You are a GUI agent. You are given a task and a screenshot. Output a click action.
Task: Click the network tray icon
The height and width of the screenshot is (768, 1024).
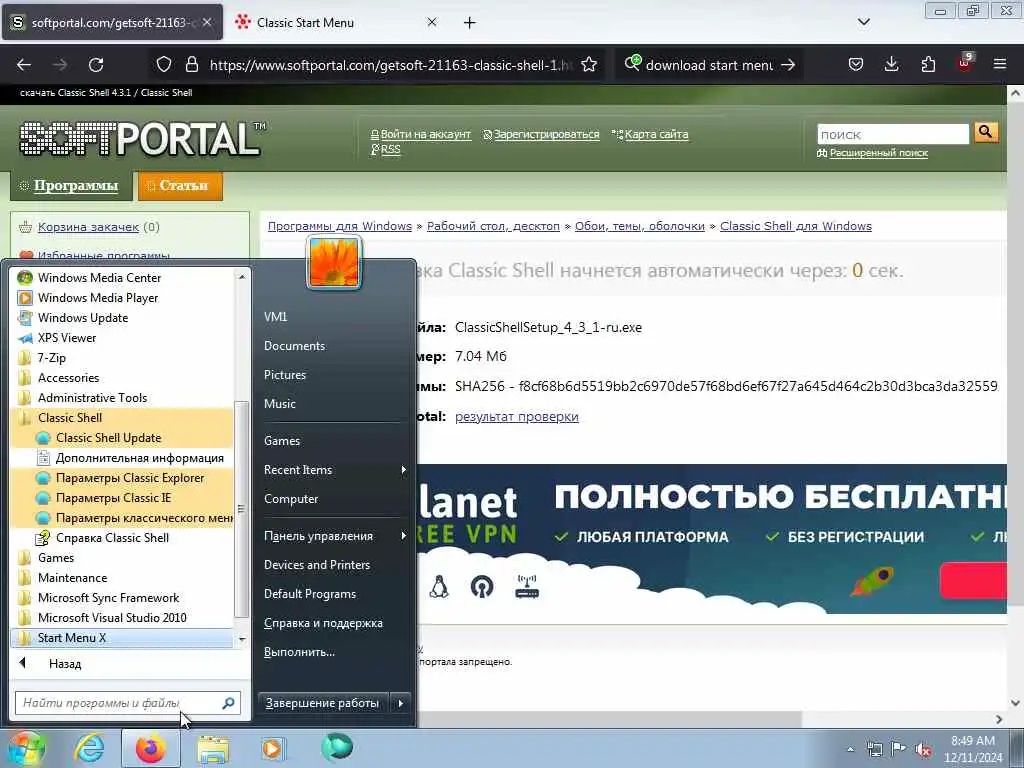pyautogui.click(x=874, y=749)
